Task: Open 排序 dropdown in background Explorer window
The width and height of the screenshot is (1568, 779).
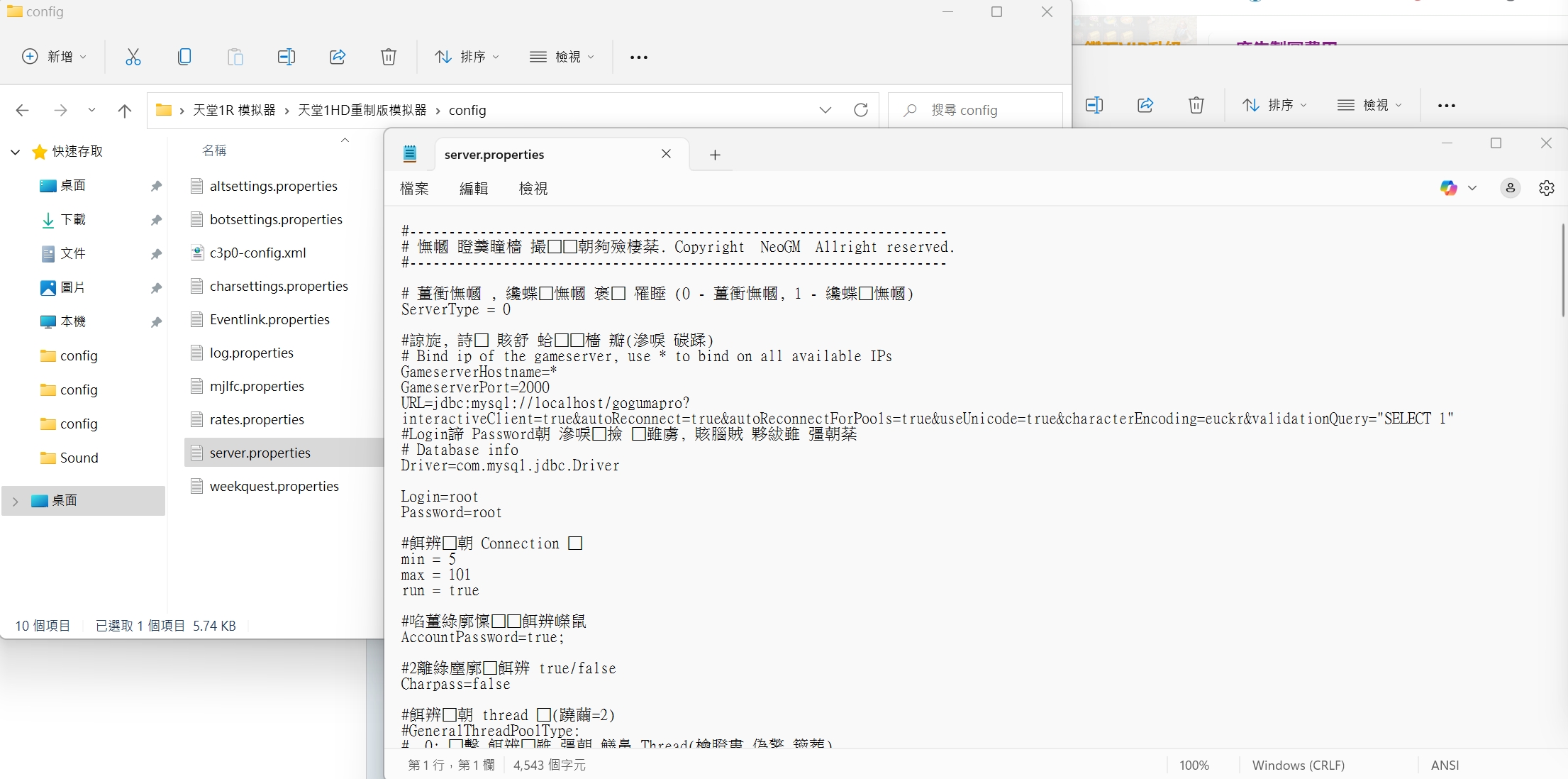Action: click(x=1274, y=105)
